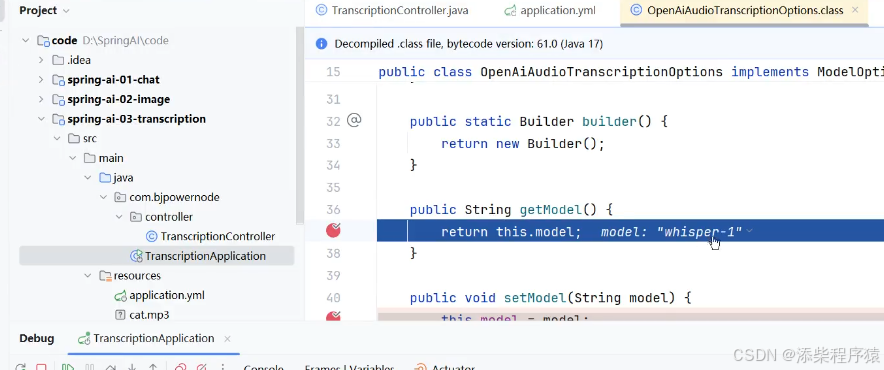The width and height of the screenshot is (884, 370).
Task: Open the Project view dropdown
Action: tap(44, 10)
